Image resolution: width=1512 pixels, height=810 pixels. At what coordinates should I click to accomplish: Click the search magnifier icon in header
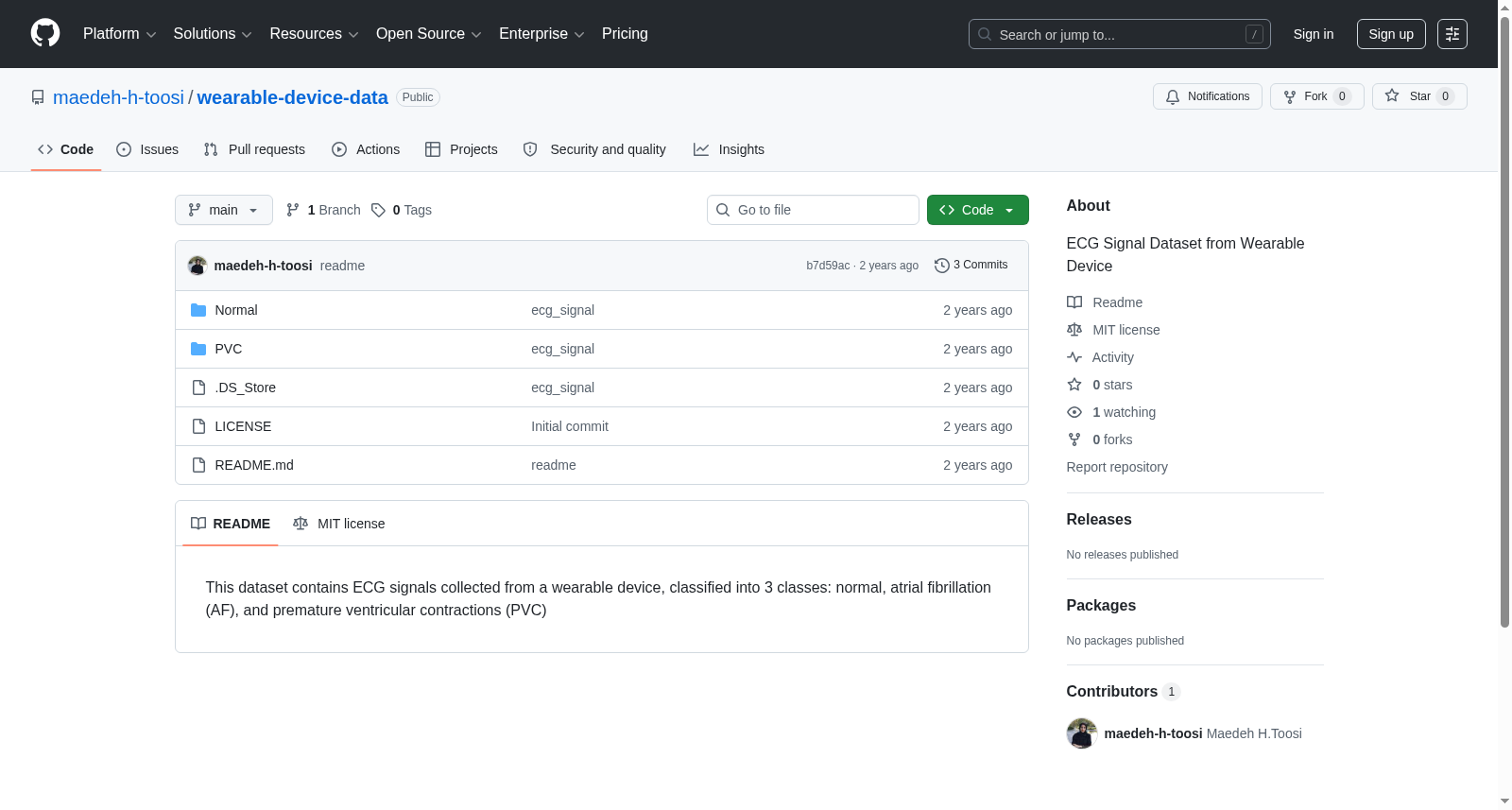coord(985,34)
